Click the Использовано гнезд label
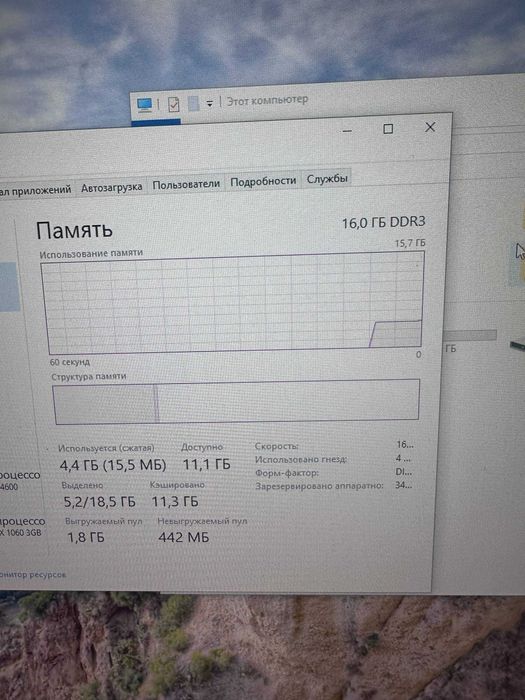The height and width of the screenshot is (700, 525). (301, 459)
